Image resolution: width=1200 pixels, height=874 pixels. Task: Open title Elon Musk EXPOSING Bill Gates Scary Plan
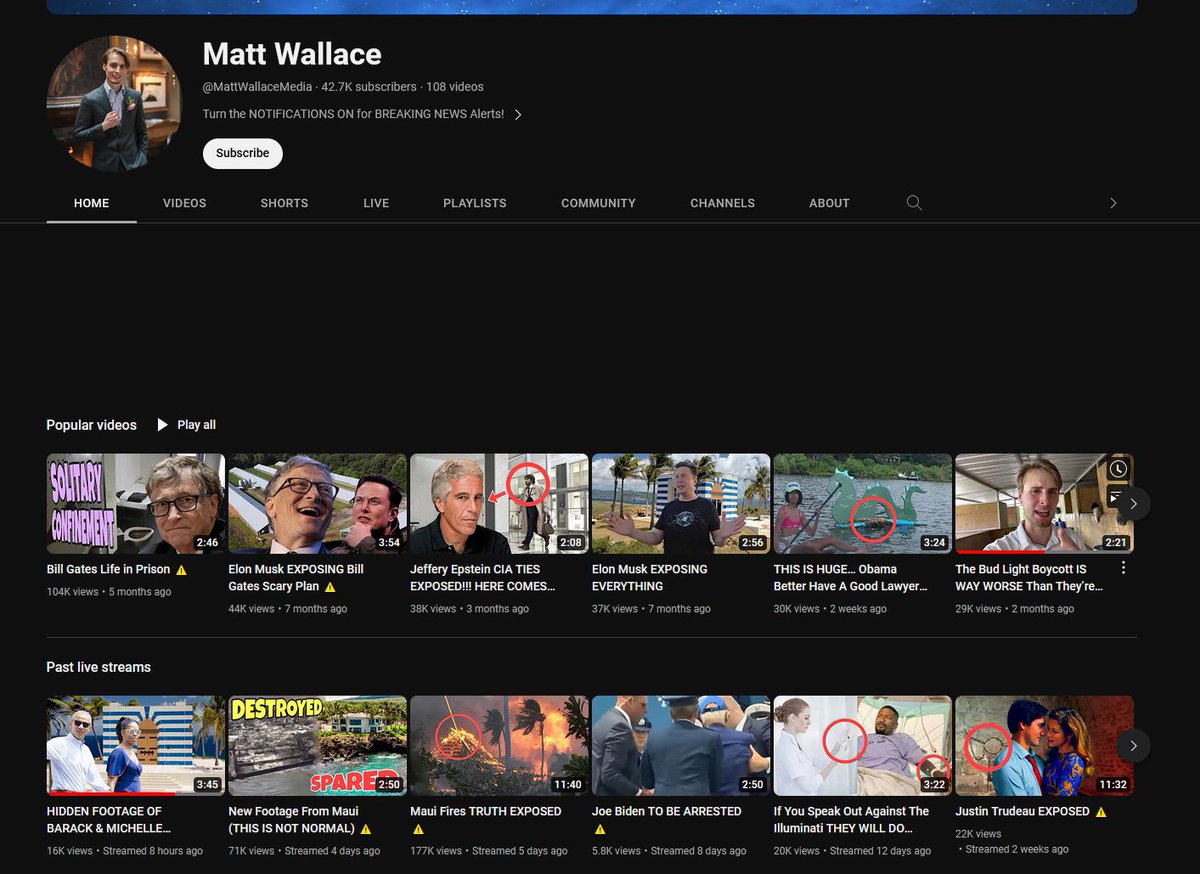pyautogui.click(x=296, y=578)
